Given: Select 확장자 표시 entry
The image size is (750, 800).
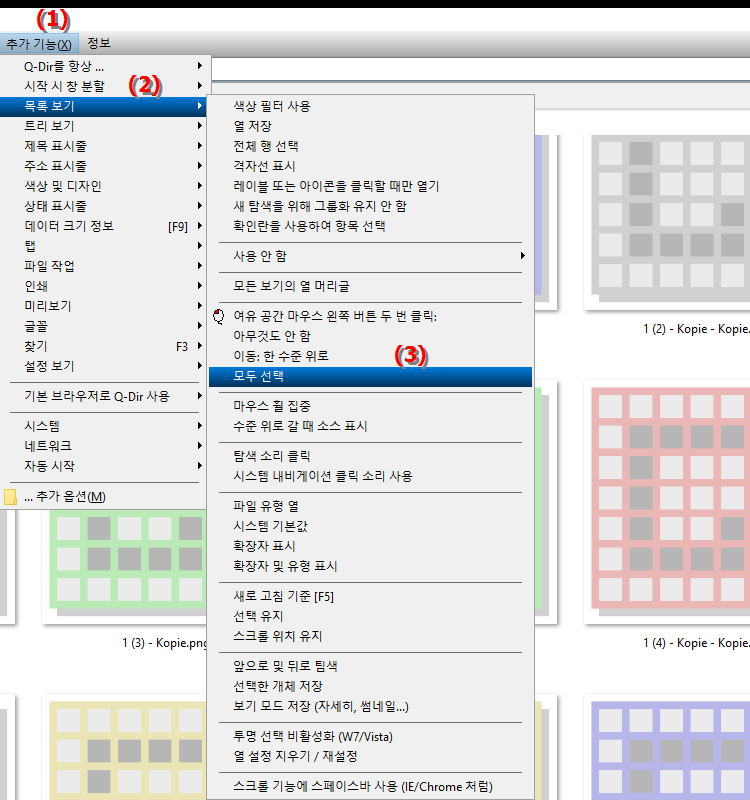Looking at the screenshot, I should click(370, 546).
